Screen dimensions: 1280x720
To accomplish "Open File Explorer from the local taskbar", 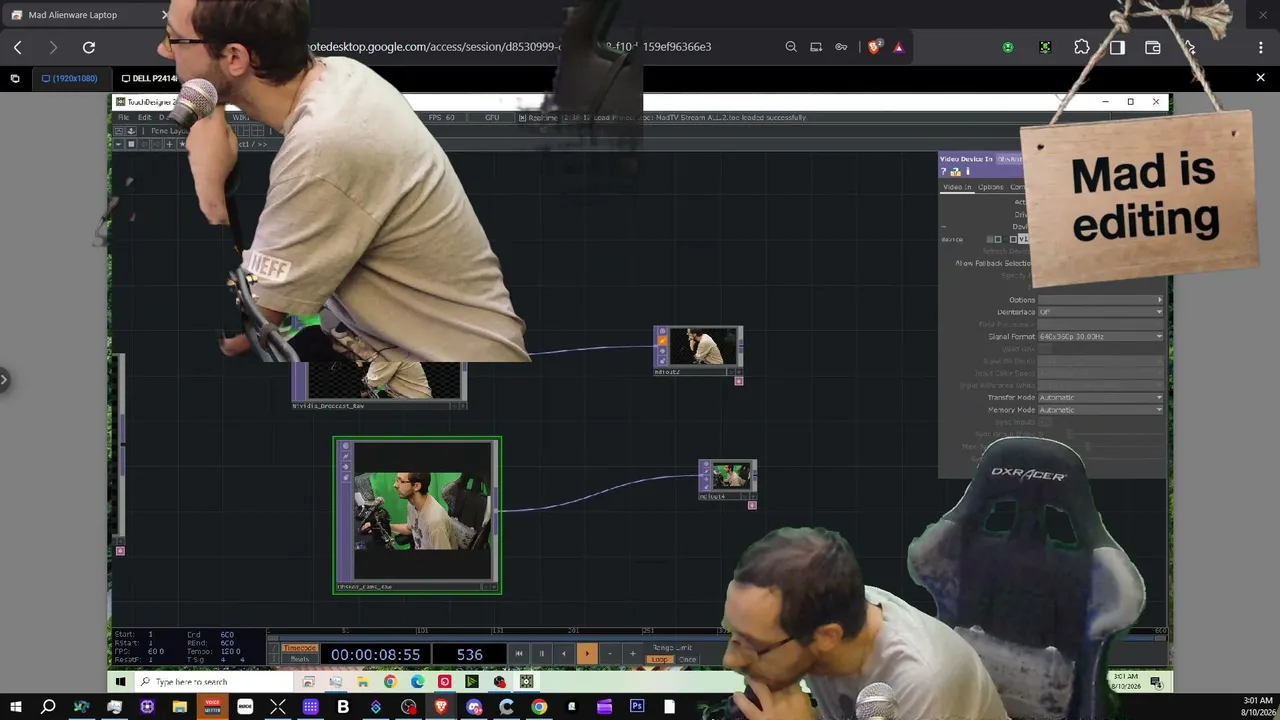I will [180, 707].
